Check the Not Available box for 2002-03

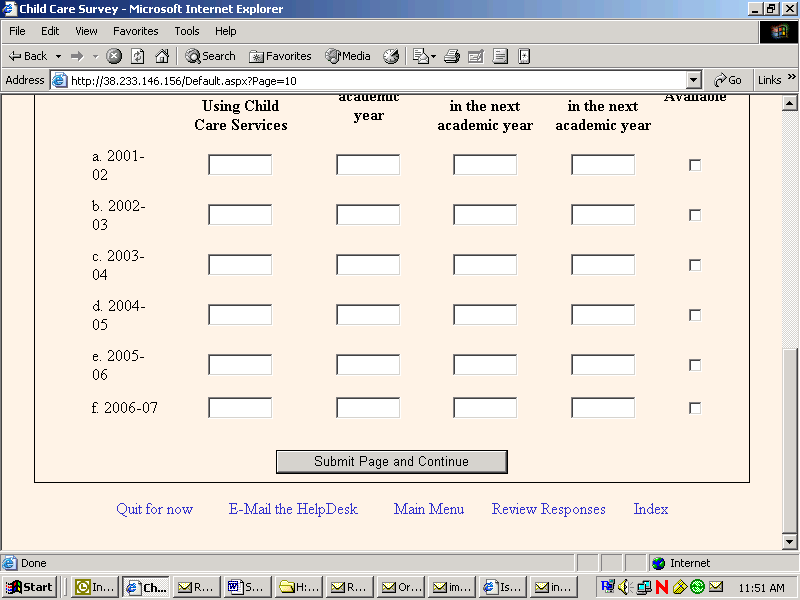(695, 215)
